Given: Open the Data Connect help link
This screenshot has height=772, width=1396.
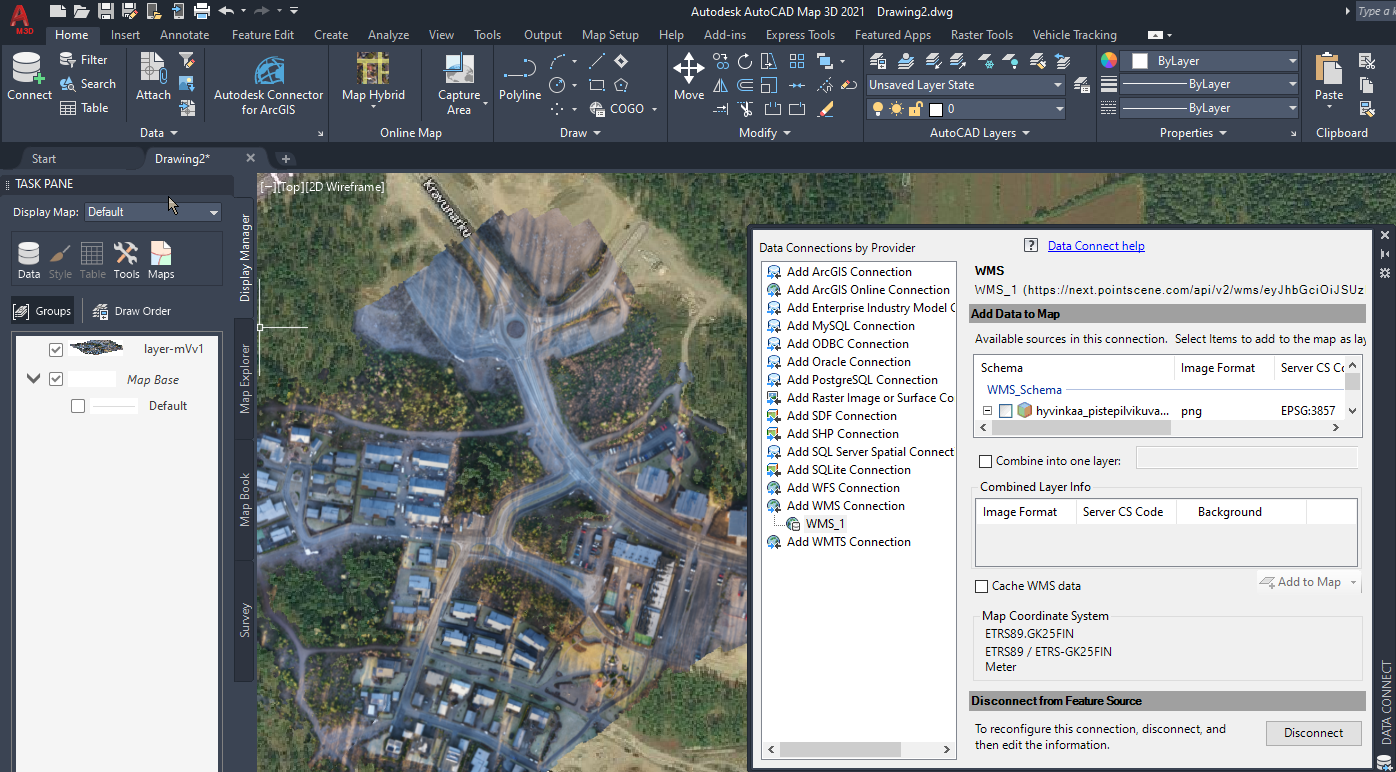Looking at the screenshot, I should click(1096, 246).
